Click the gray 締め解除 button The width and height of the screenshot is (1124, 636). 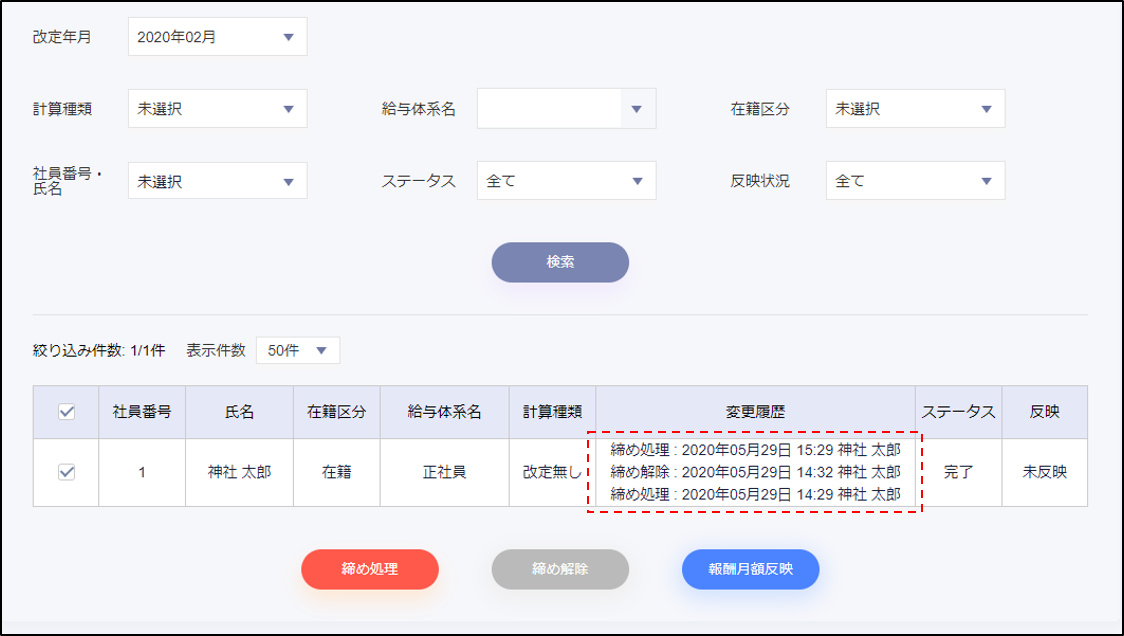(560, 569)
